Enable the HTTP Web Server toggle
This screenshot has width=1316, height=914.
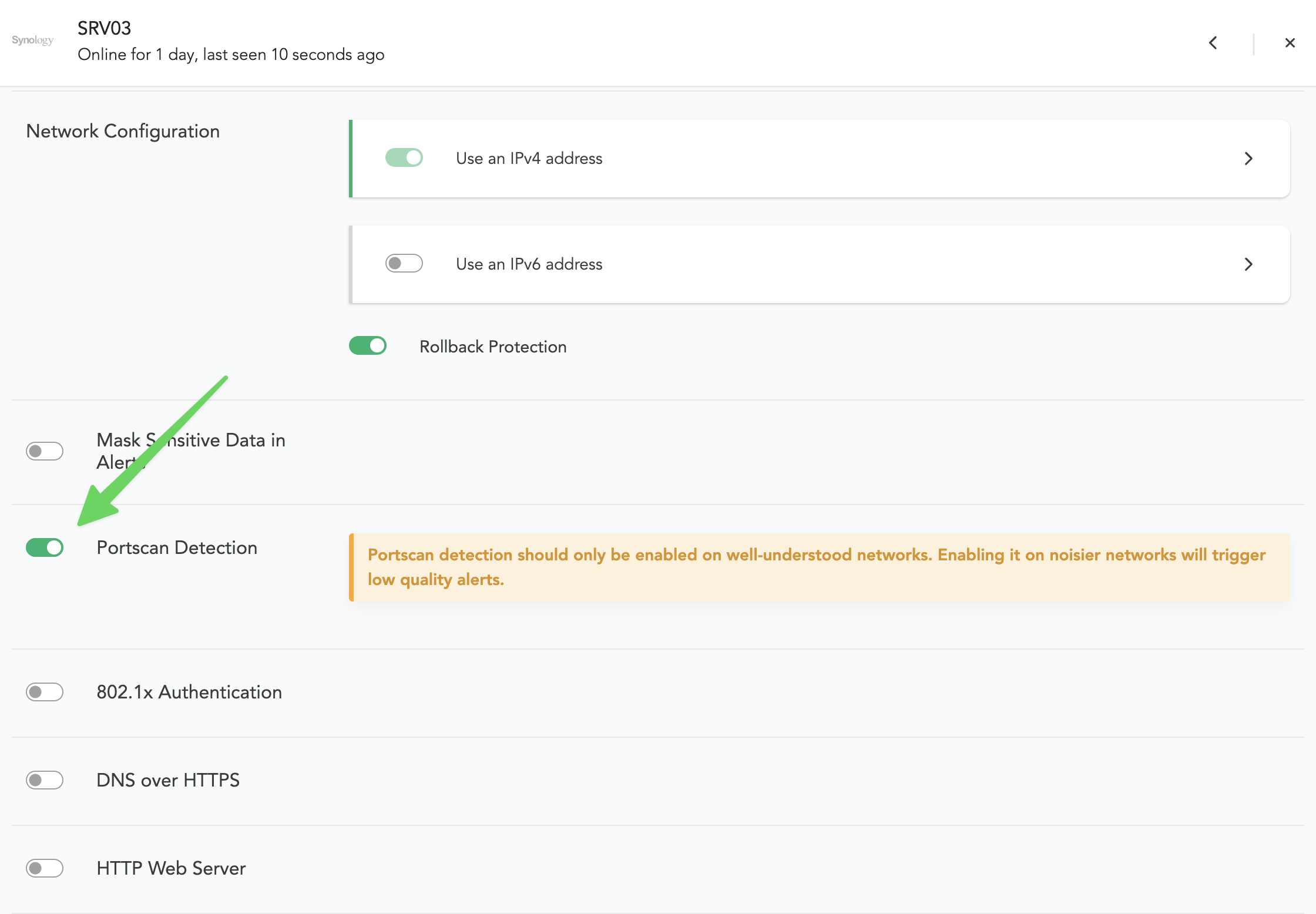45,868
